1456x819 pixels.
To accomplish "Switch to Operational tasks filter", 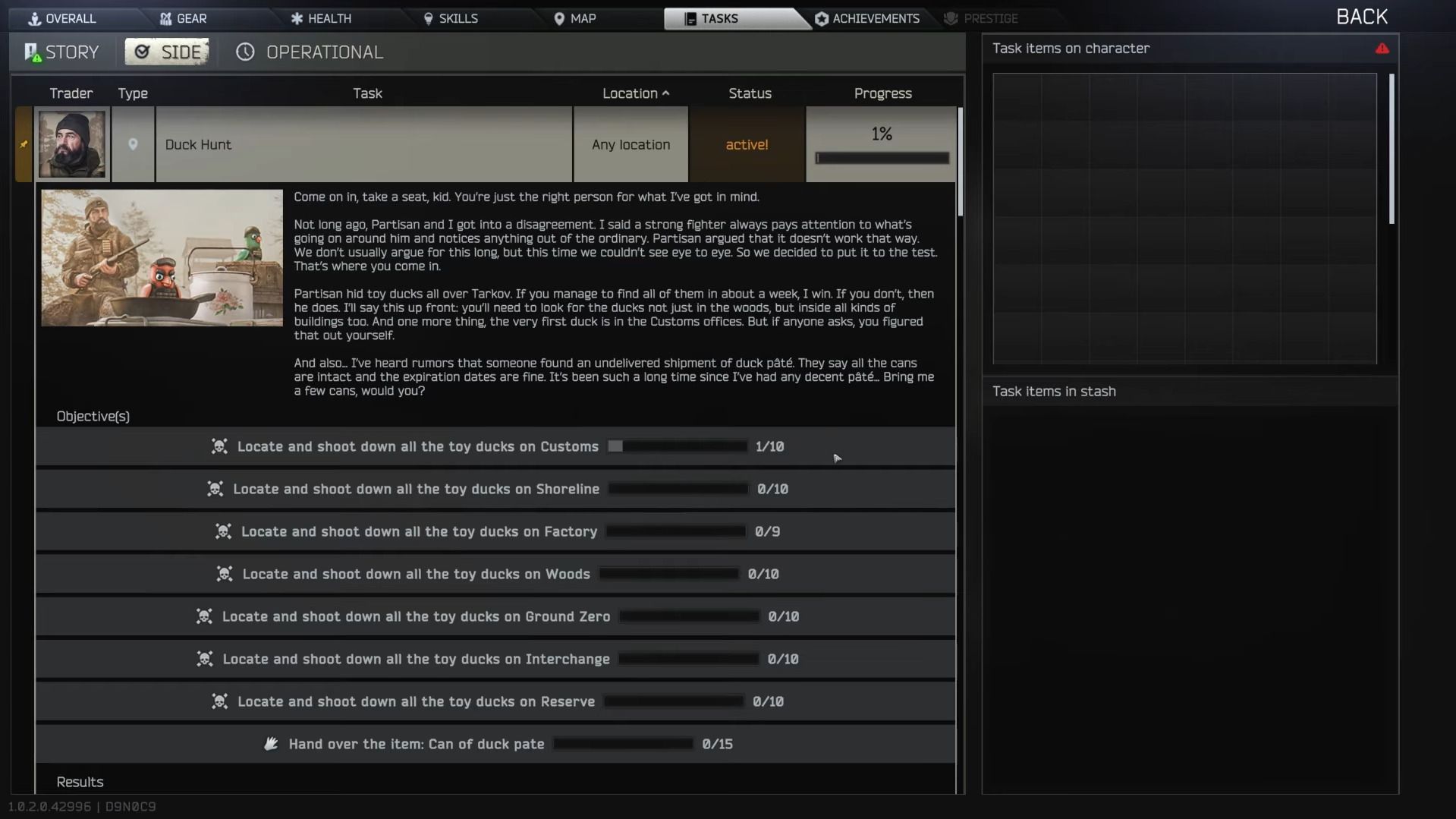I will 324,52.
